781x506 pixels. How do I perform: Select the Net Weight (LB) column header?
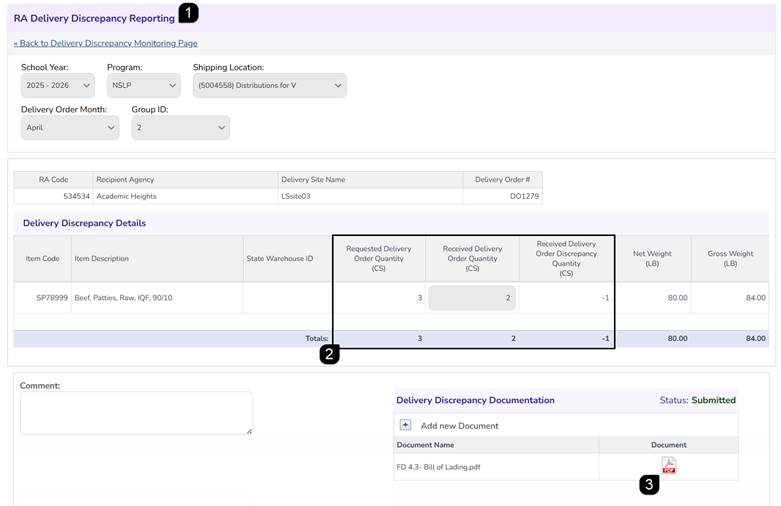point(652,258)
